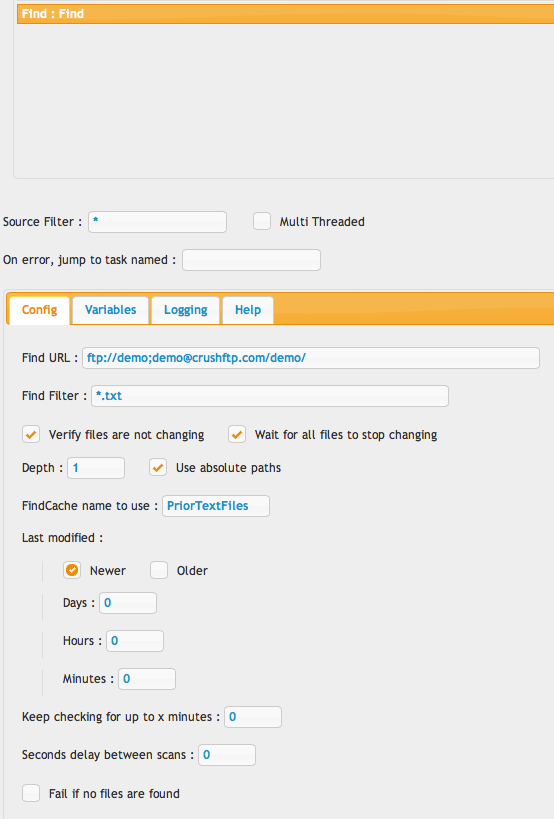This screenshot has height=819, width=554.
Task: Enable the Multi Threaded checkbox
Action: point(262,221)
